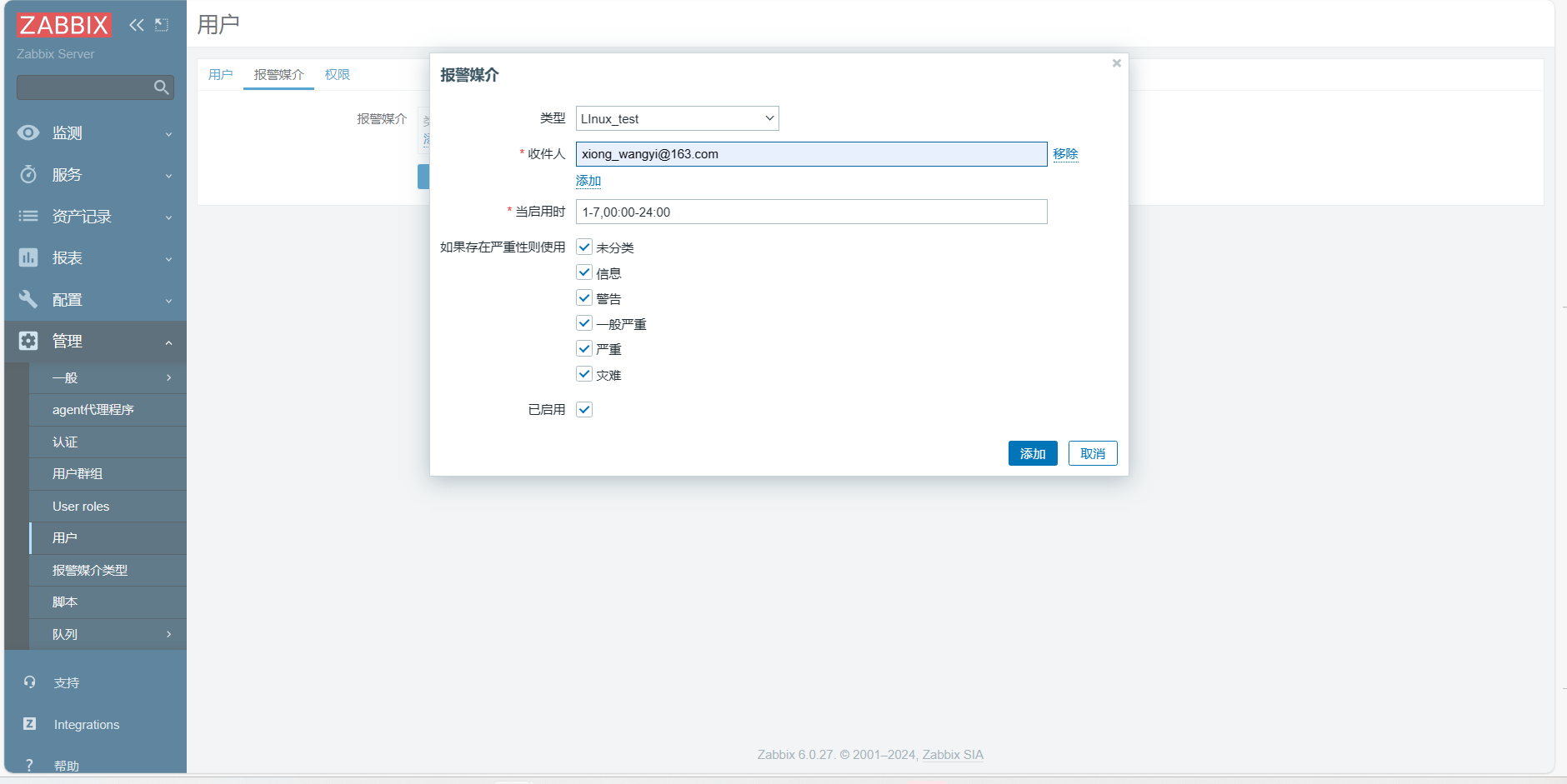Uncheck the 未分类 severity checkbox
Image resolution: width=1567 pixels, height=784 pixels.
coord(584,247)
